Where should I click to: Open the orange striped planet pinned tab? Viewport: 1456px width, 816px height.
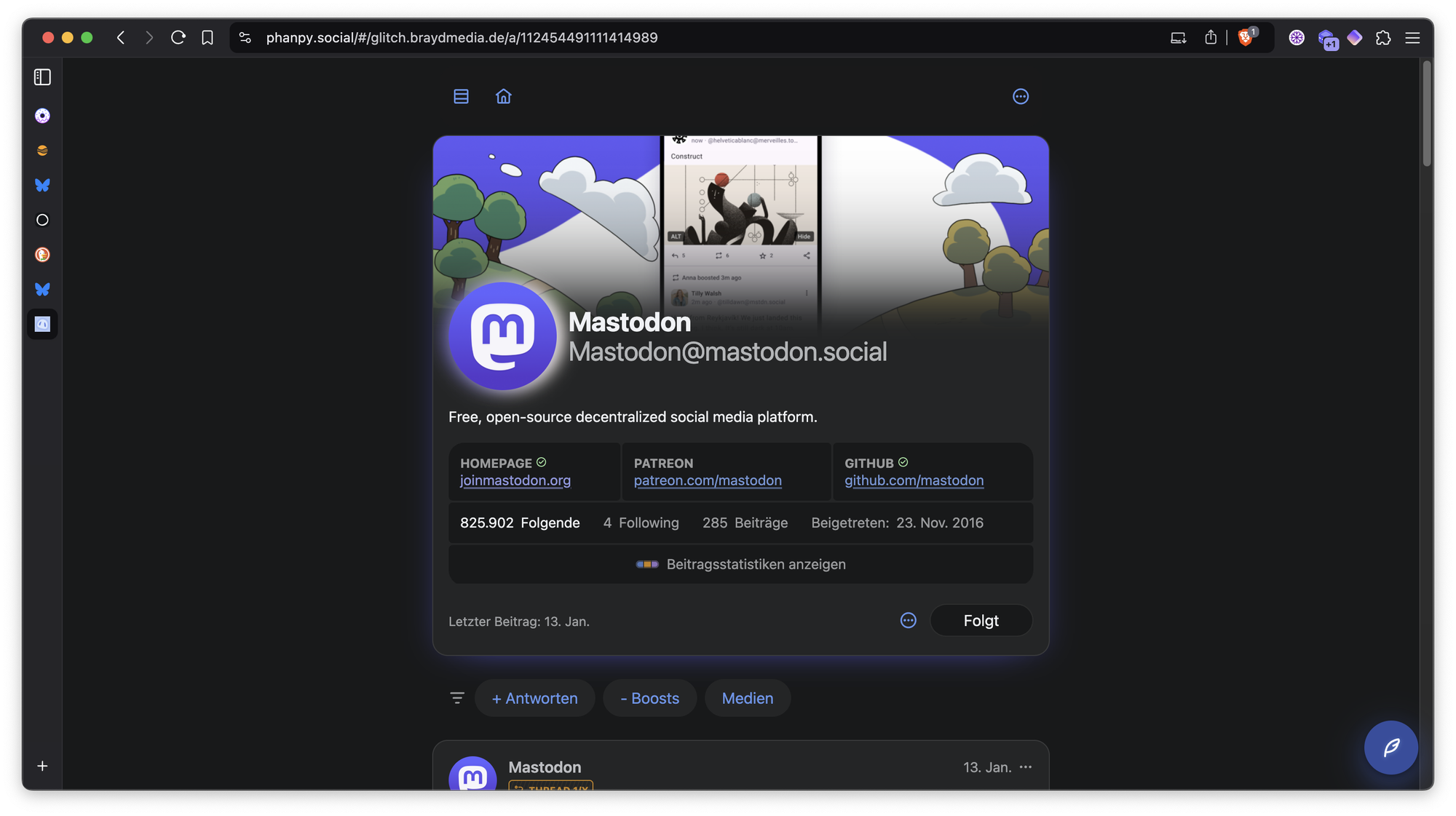pos(42,151)
